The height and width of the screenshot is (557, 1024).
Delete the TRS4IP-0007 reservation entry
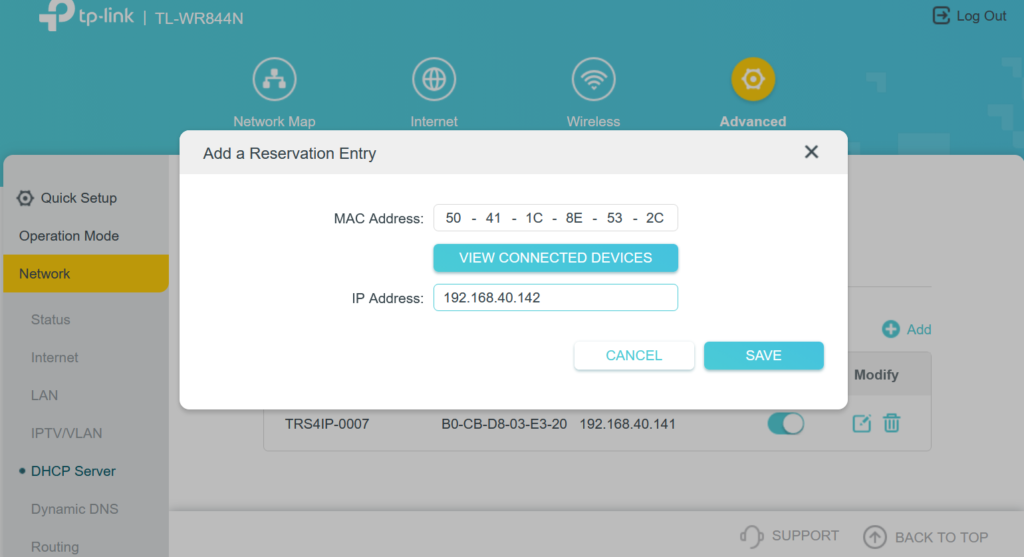coord(891,424)
